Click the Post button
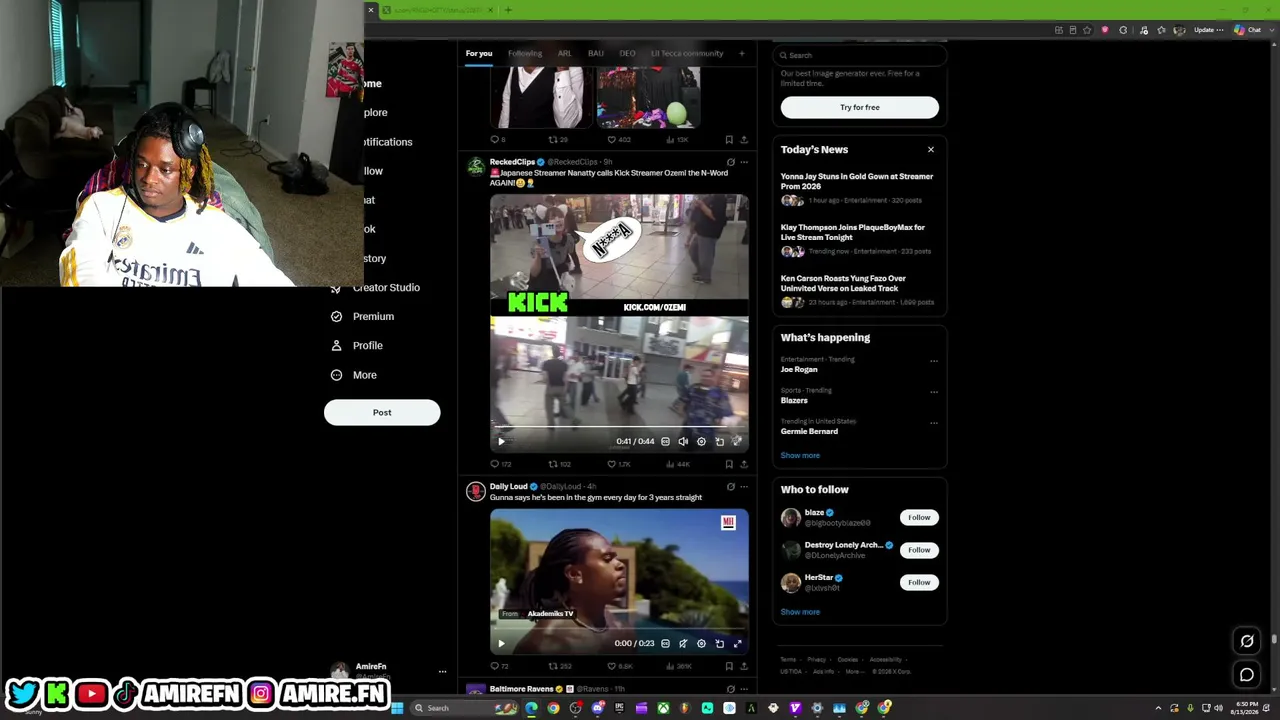Image resolution: width=1280 pixels, height=720 pixels. 382,413
